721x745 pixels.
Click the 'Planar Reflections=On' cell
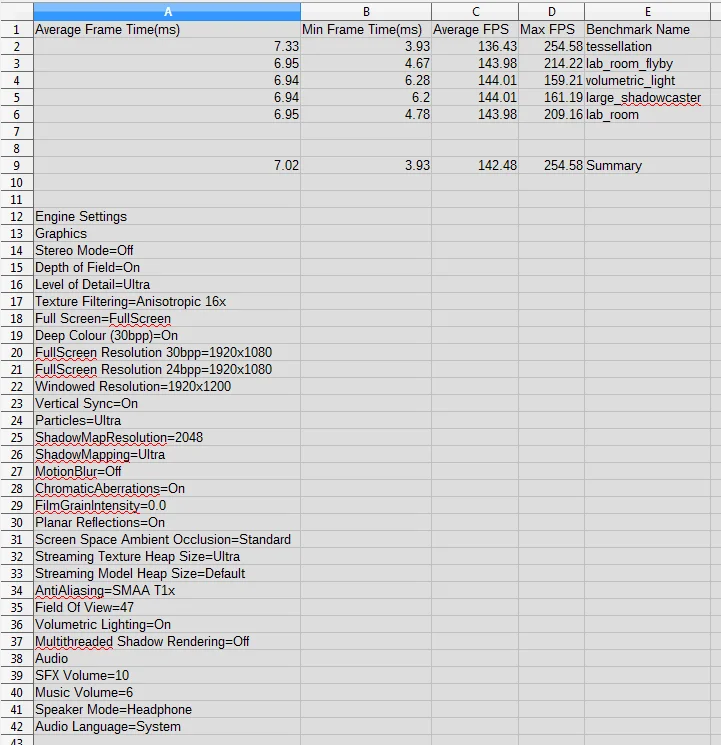167,523
